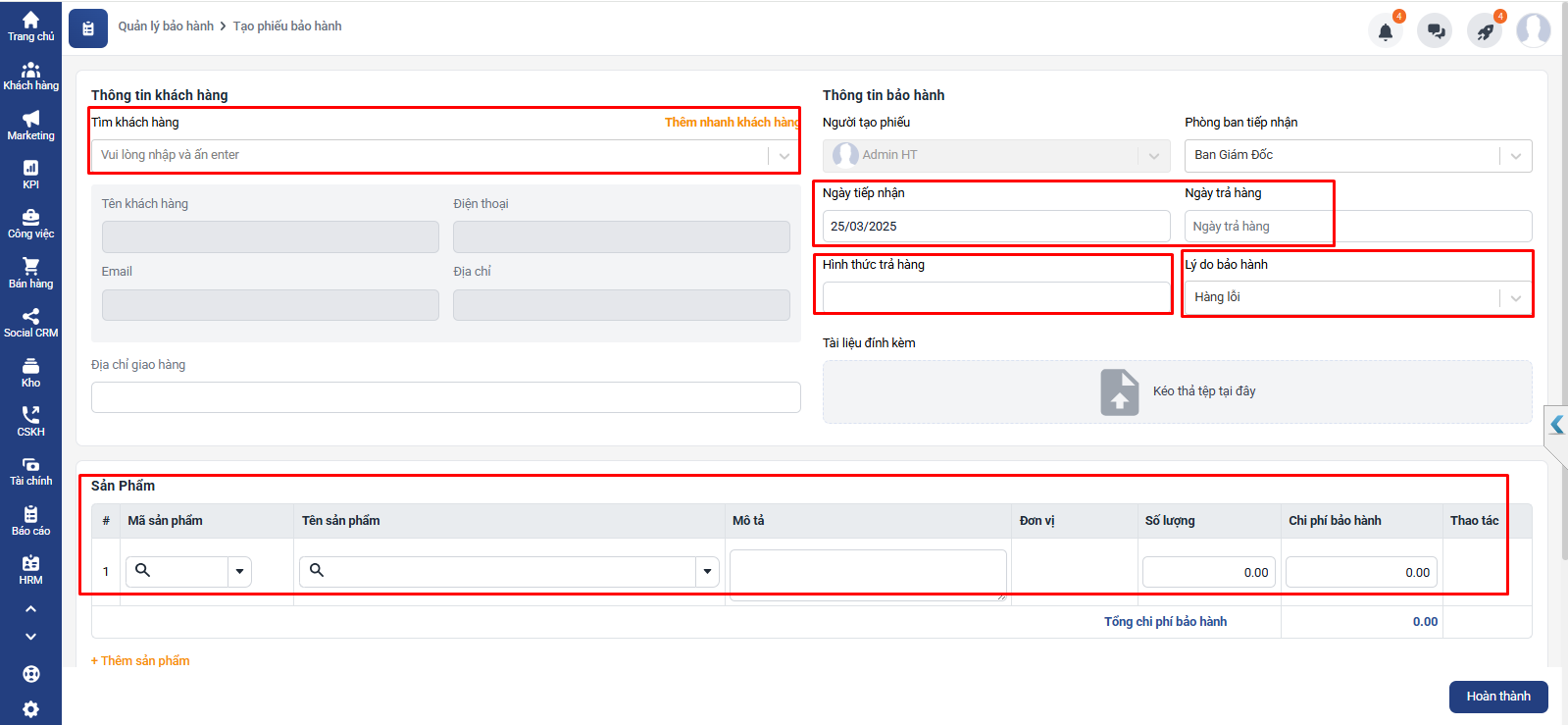The image size is (1568, 725).
Task: Click Thêm nhanh khách hàng link
Action: coord(732,123)
